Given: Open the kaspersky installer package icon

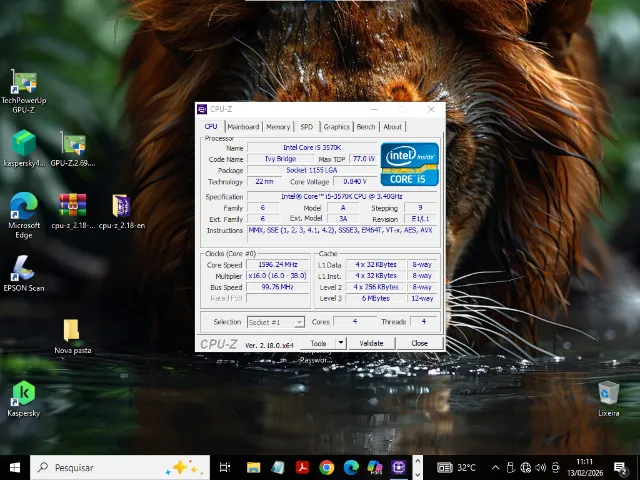Looking at the screenshot, I should (24, 149).
